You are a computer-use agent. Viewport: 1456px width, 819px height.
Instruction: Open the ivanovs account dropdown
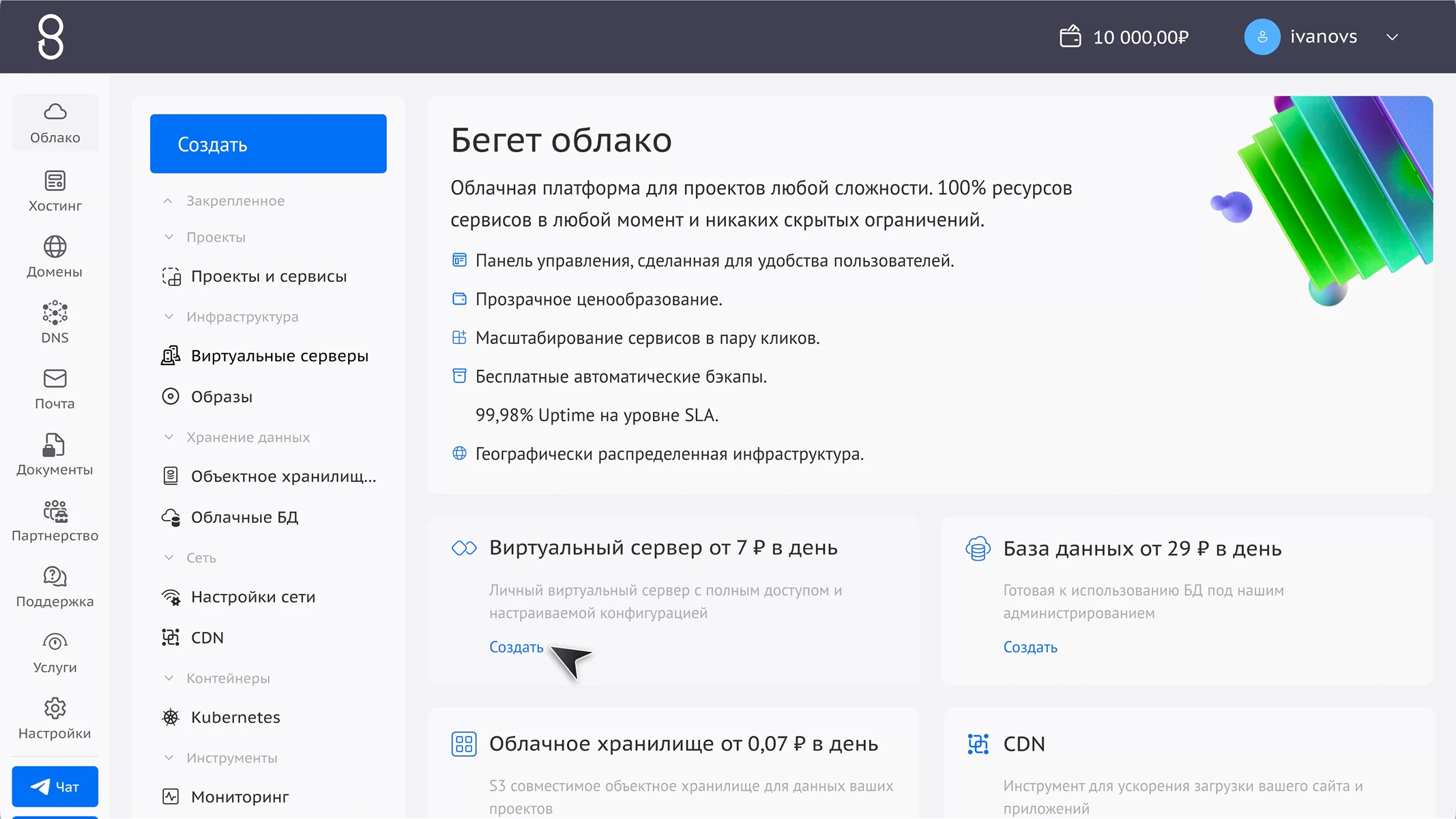click(x=1392, y=37)
